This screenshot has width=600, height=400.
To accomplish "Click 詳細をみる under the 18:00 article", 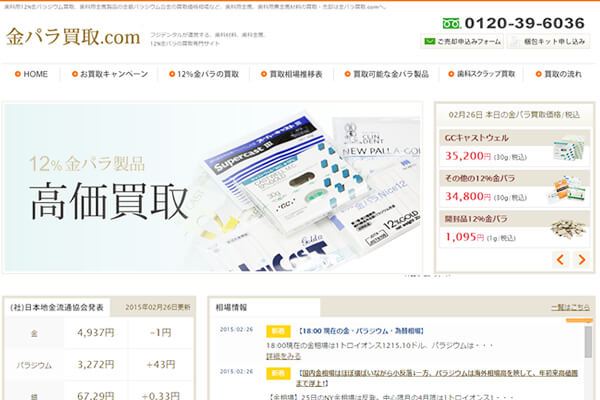I will [x=284, y=356].
